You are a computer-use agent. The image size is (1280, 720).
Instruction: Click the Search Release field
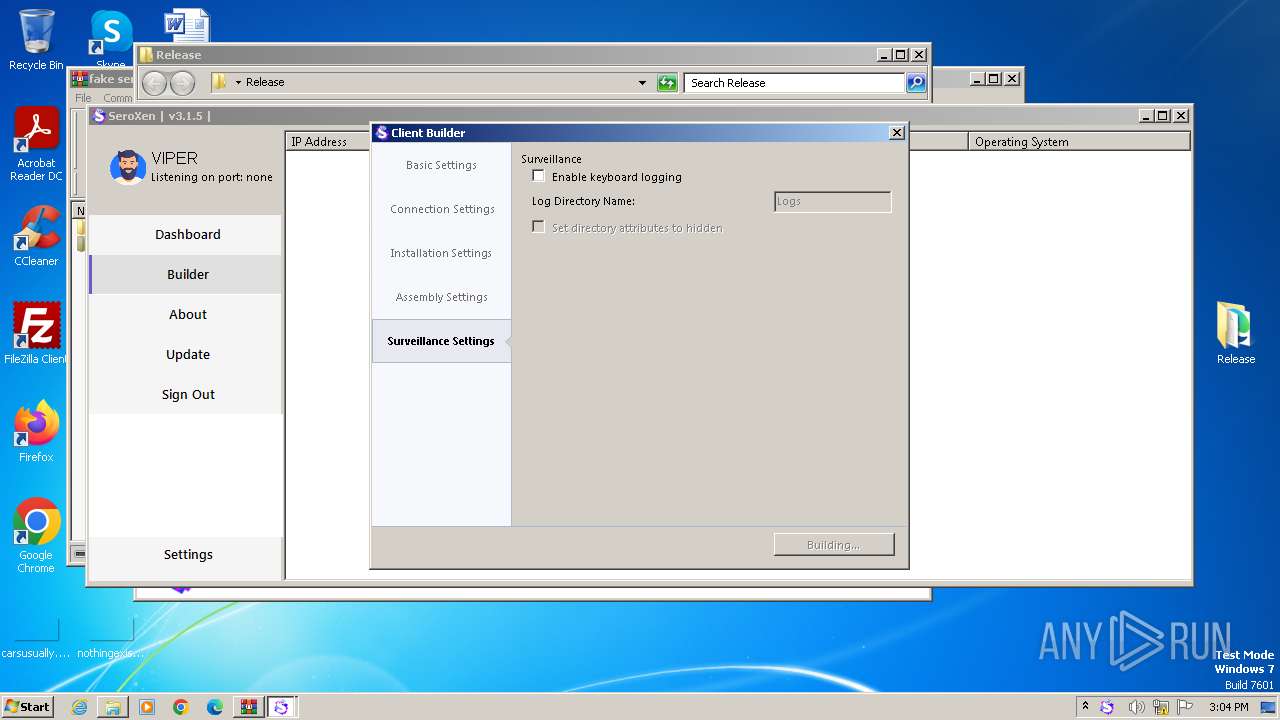click(x=795, y=83)
